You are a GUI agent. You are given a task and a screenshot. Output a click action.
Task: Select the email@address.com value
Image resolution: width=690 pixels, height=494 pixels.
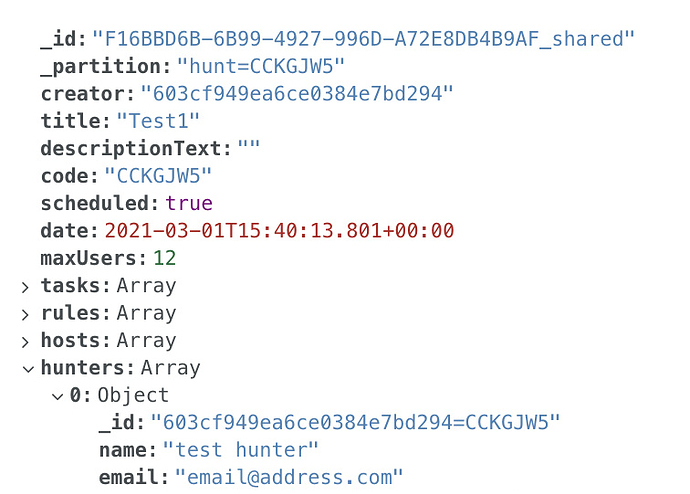(288, 477)
